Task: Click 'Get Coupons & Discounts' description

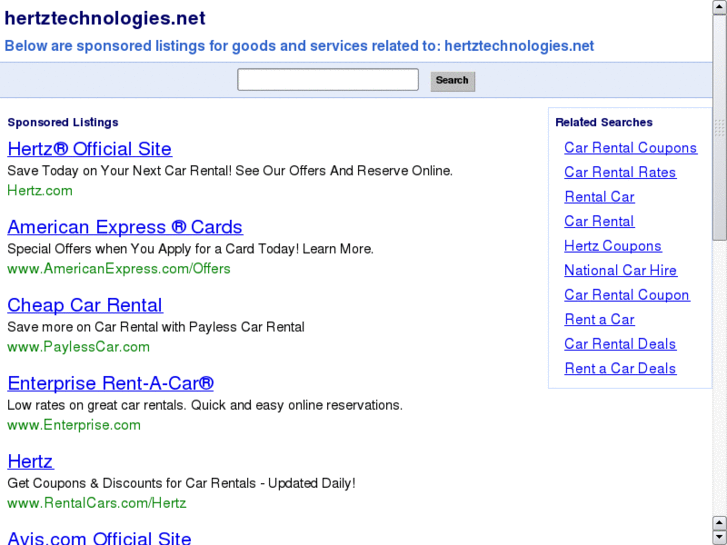Action: (x=181, y=483)
